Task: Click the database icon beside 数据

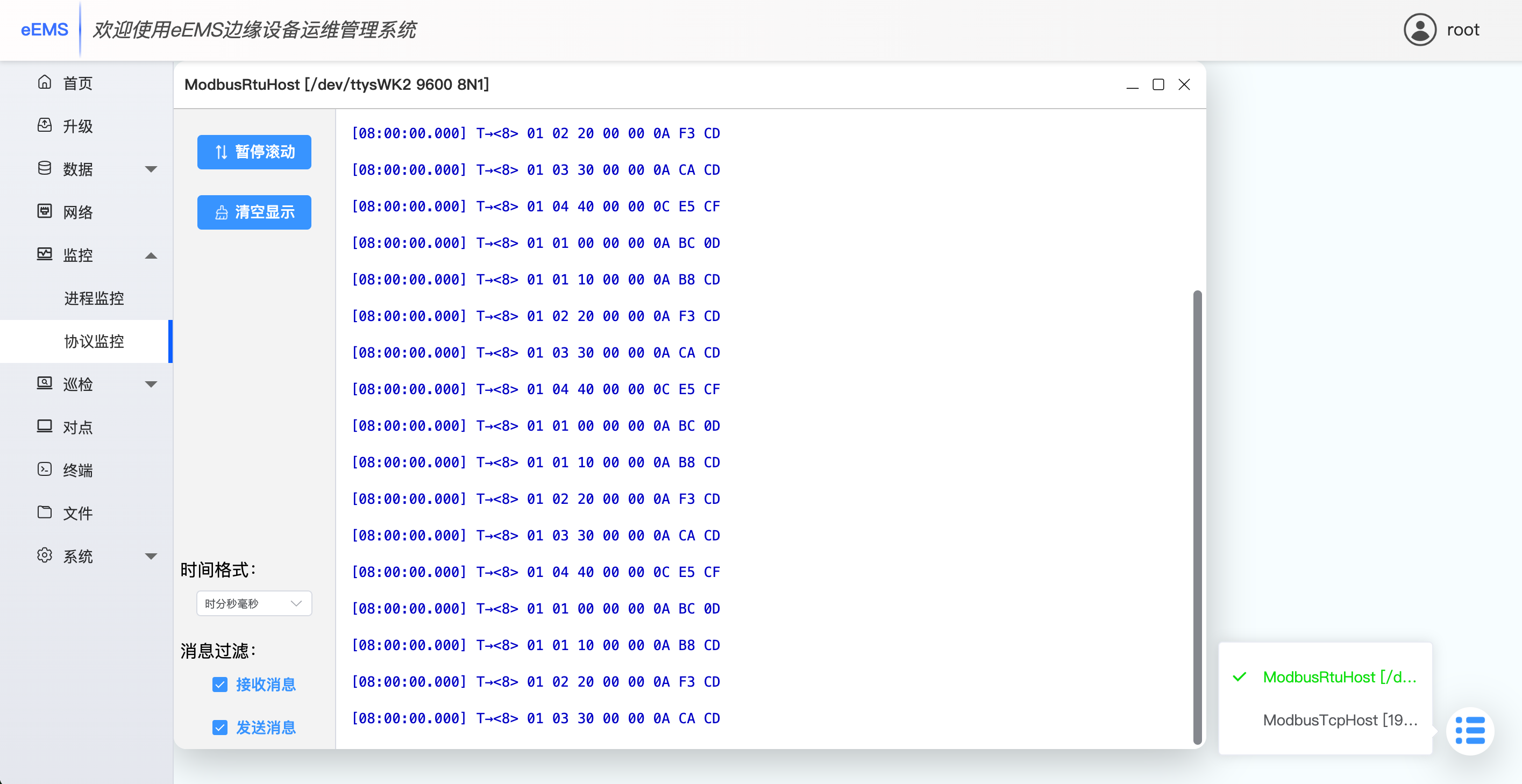Action: coord(44,168)
